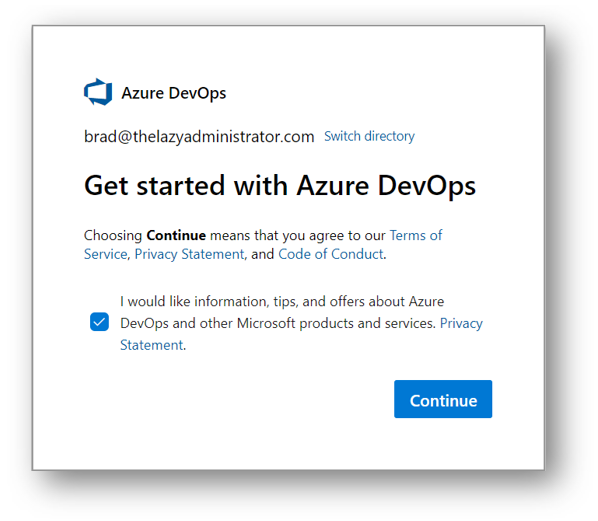Select the brad@thelazyadministrator.com account email

tap(199, 137)
